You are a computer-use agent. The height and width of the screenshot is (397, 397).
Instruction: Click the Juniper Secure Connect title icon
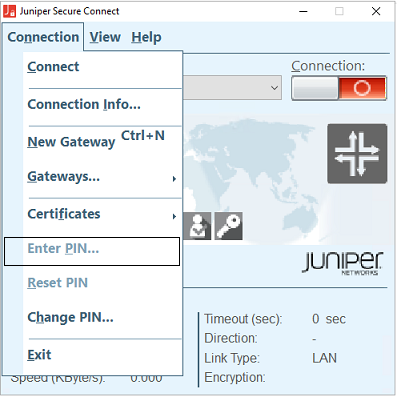click(x=10, y=11)
